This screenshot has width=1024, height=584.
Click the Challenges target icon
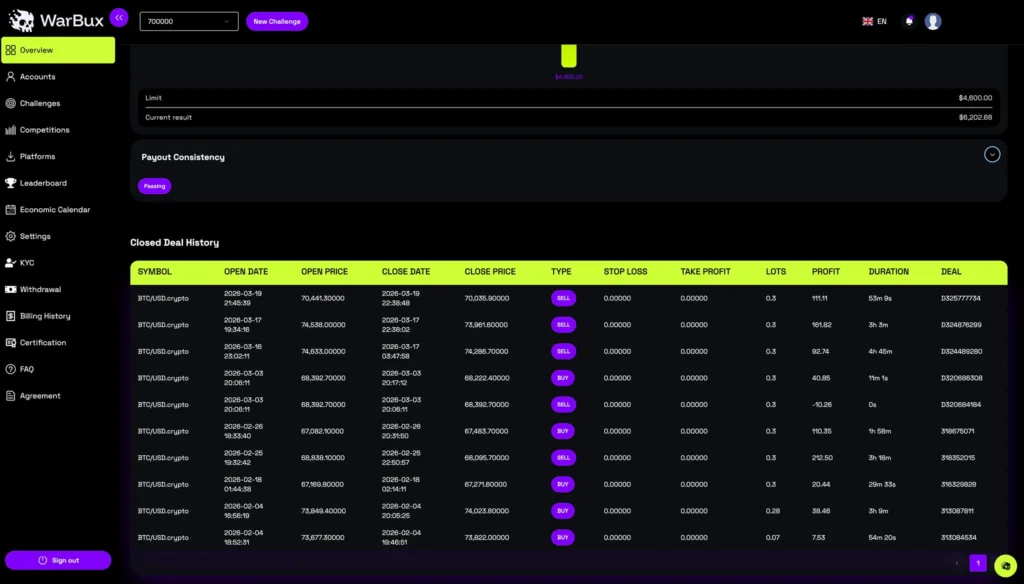[x=10, y=103]
